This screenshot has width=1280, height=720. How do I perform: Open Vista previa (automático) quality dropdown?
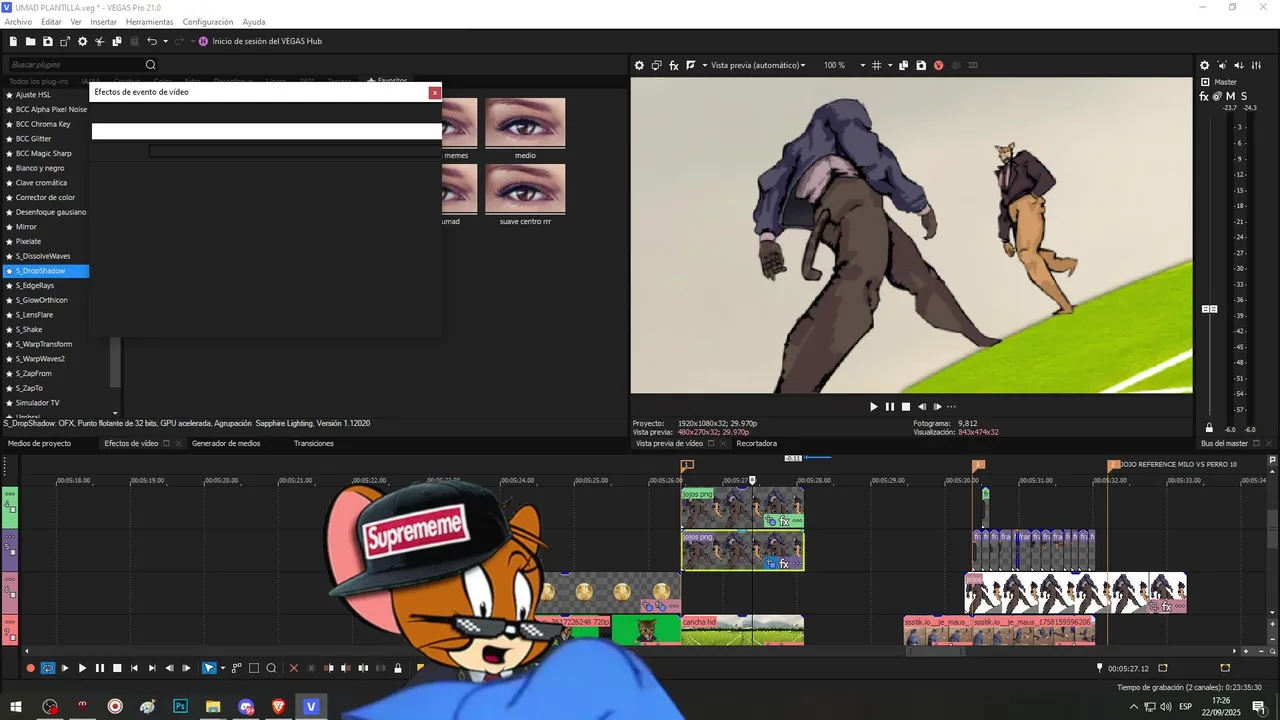pos(758,65)
